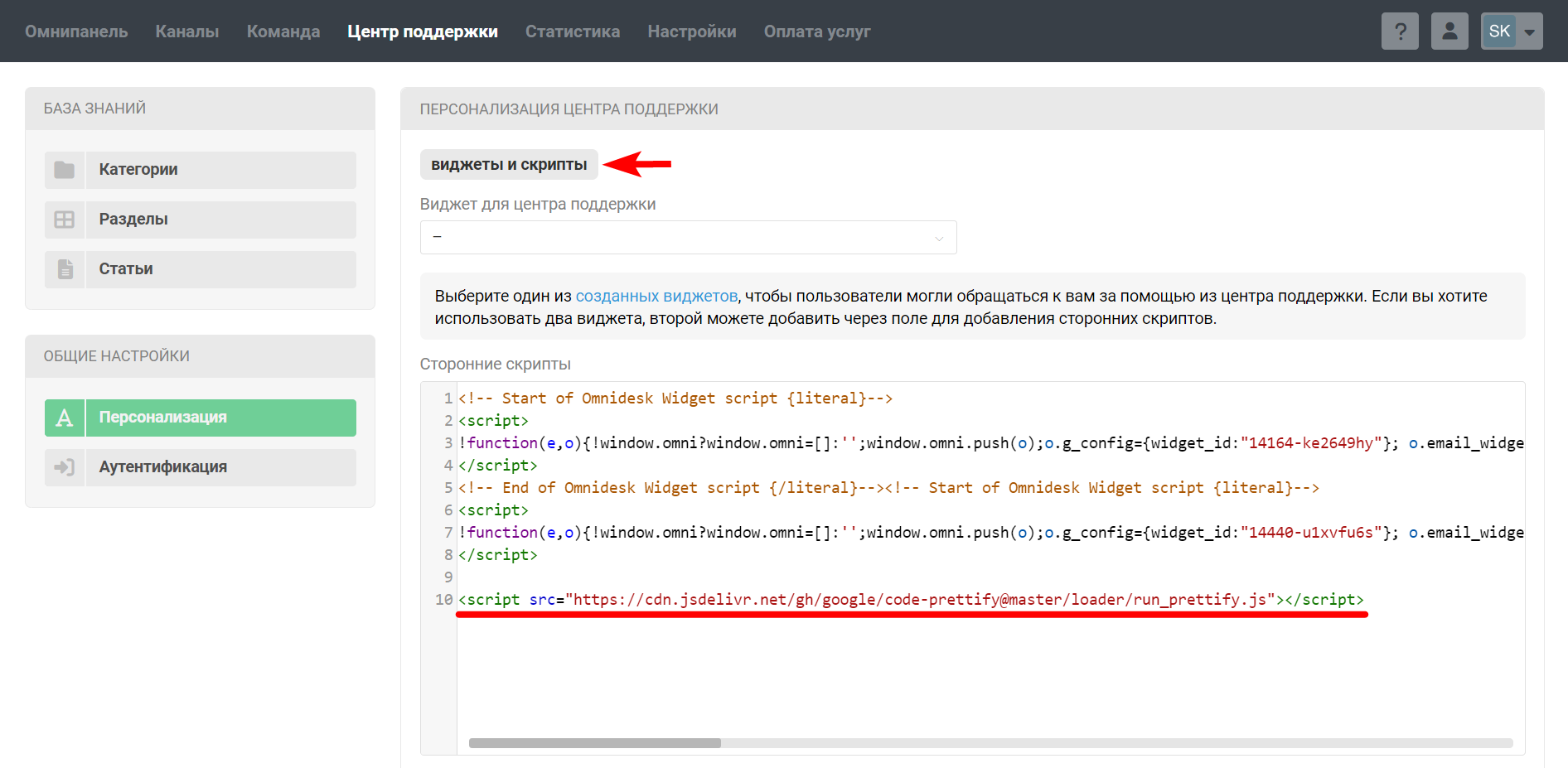This screenshot has height=768, width=1568.
Task: Expand the SK account dropdown
Action: click(x=1530, y=31)
